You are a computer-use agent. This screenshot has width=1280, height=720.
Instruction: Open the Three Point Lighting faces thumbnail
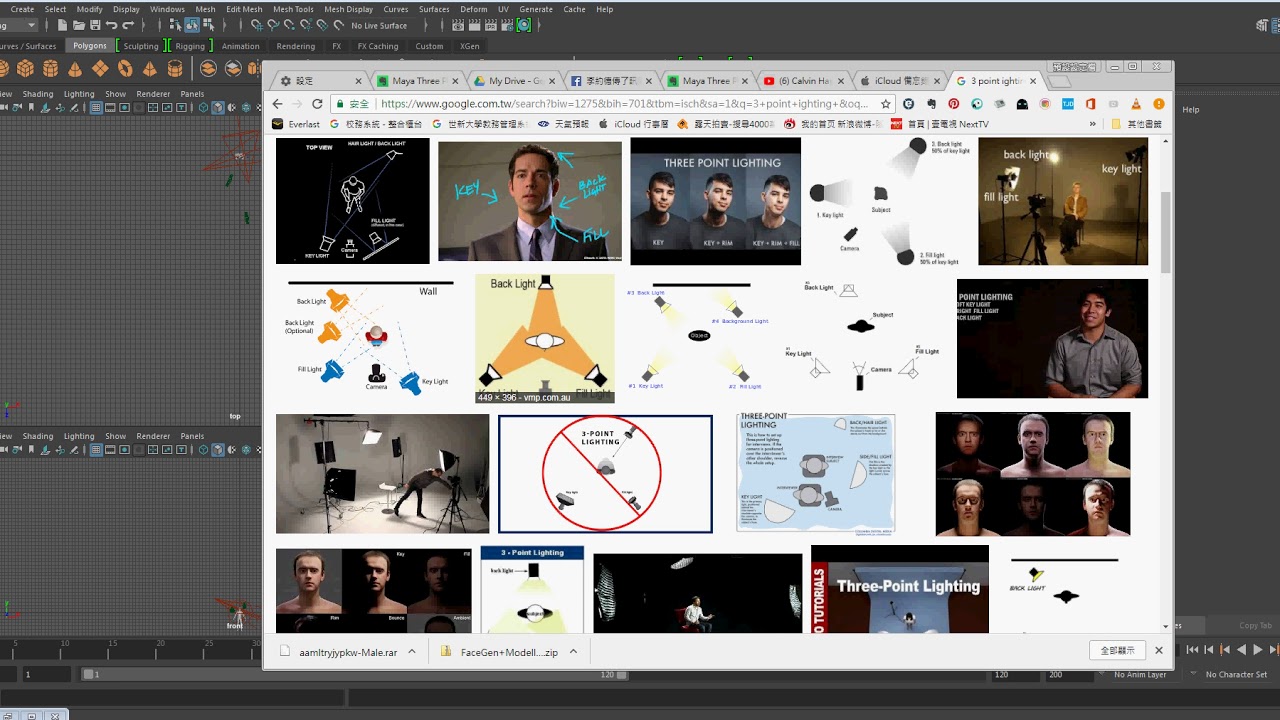(715, 201)
